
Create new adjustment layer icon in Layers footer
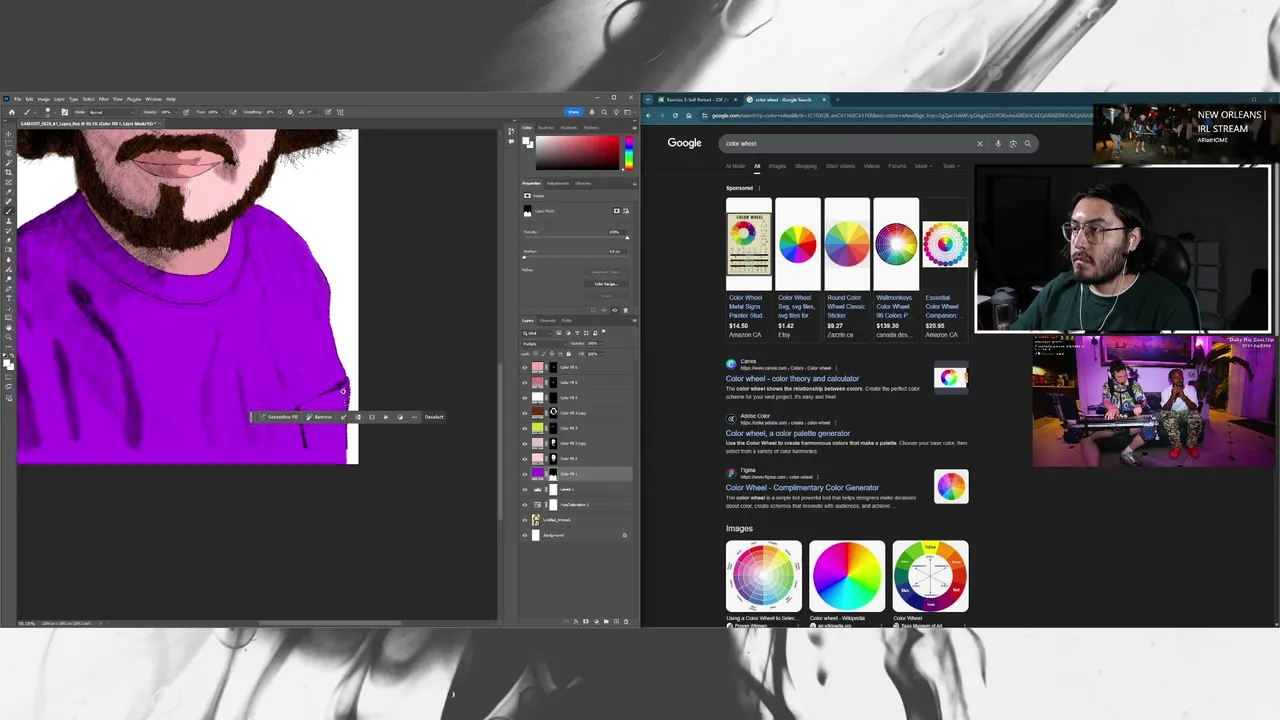596,622
